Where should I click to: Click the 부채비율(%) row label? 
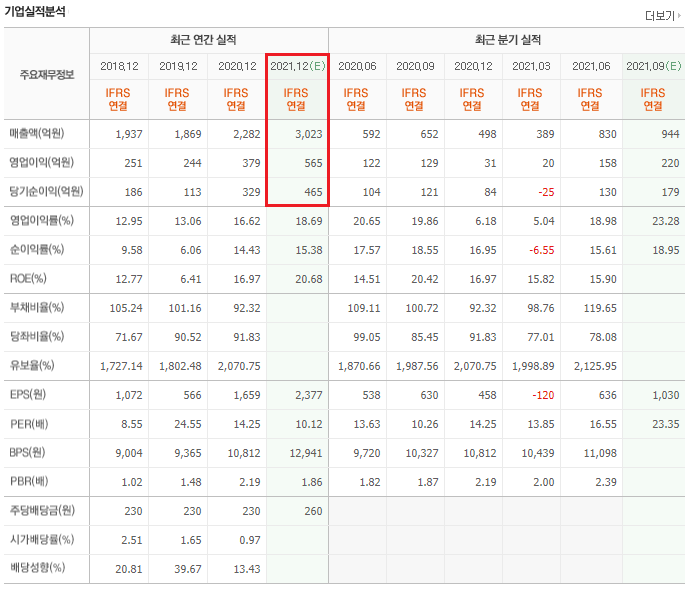[37, 307]
